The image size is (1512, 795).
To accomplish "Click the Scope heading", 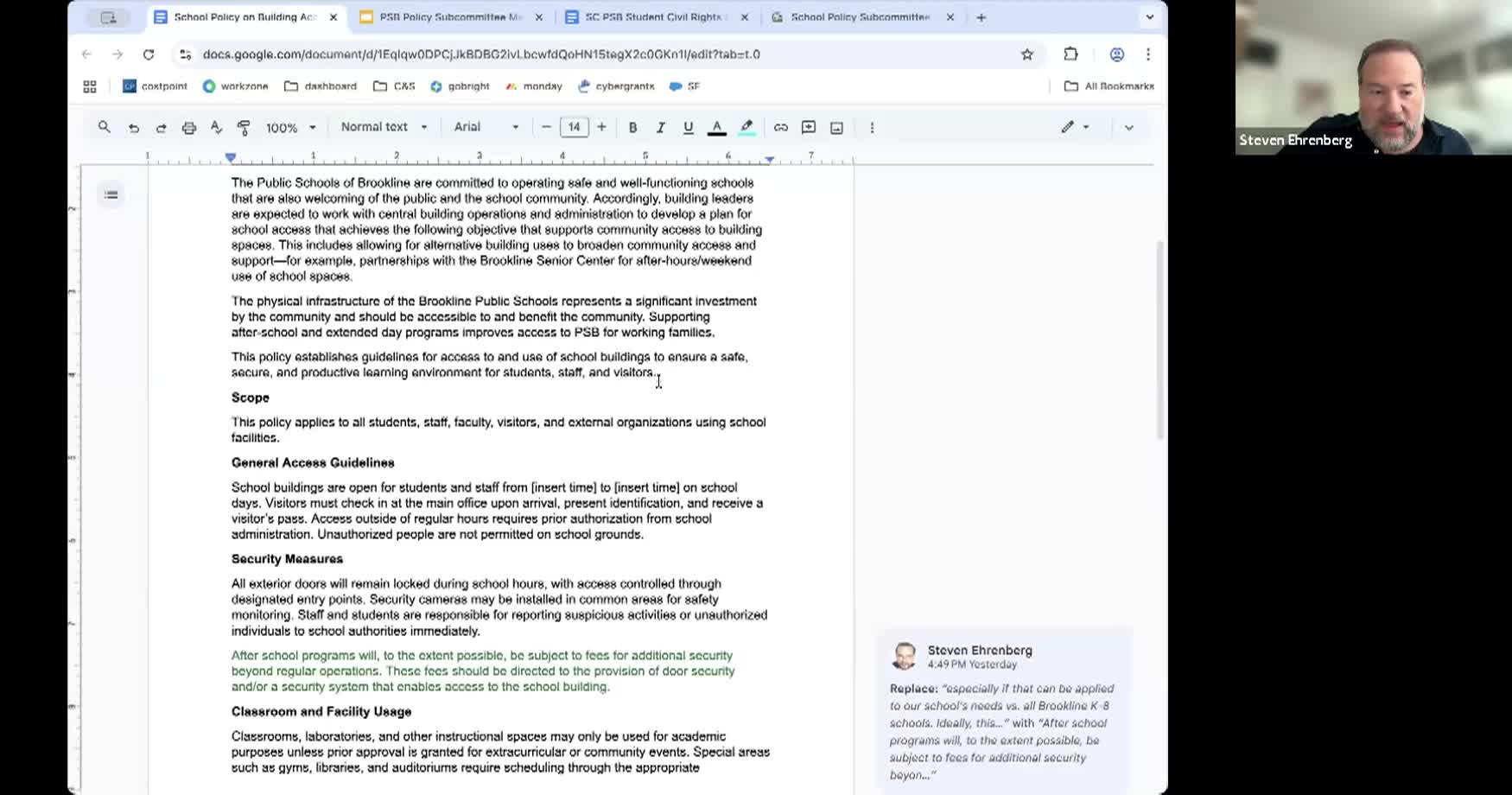I will [x=251, y=397].
